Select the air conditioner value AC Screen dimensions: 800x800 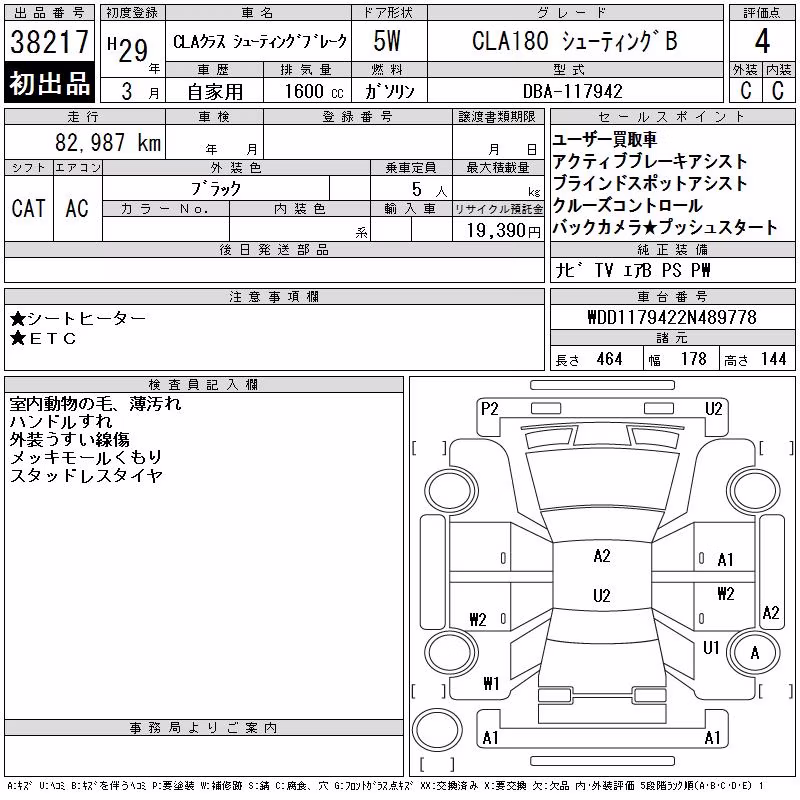tap(77, 208)
